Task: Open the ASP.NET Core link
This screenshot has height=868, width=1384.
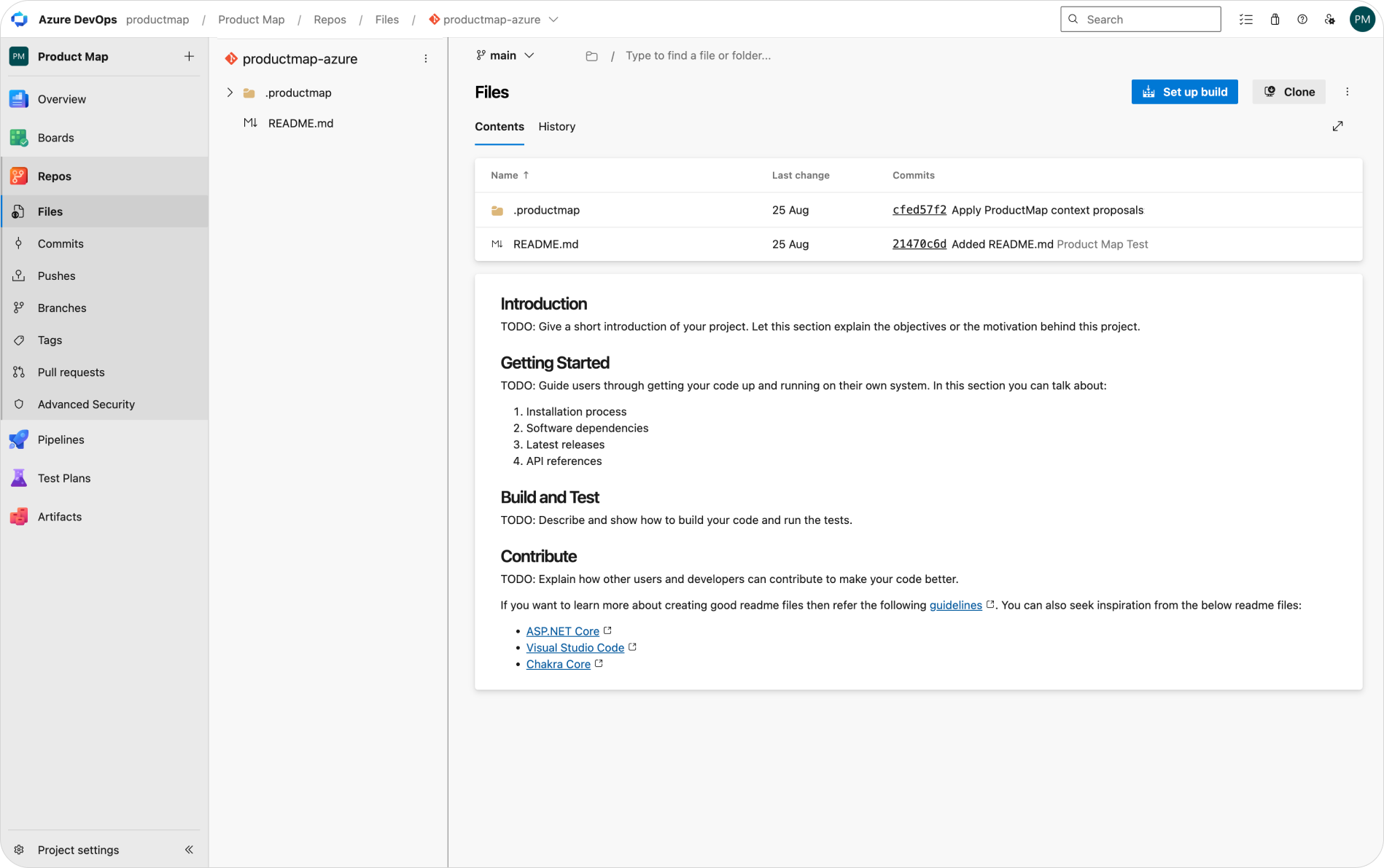Action: coord(563,631)
